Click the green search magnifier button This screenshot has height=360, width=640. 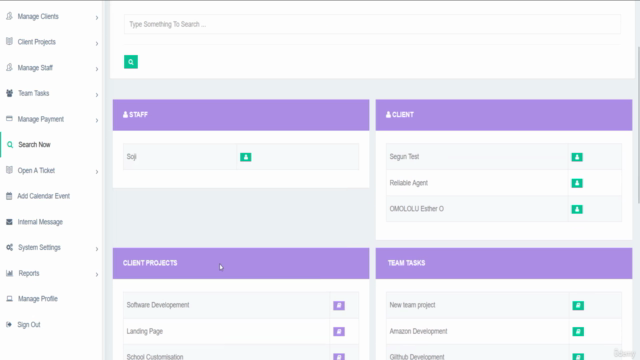[x=131, y=62]
